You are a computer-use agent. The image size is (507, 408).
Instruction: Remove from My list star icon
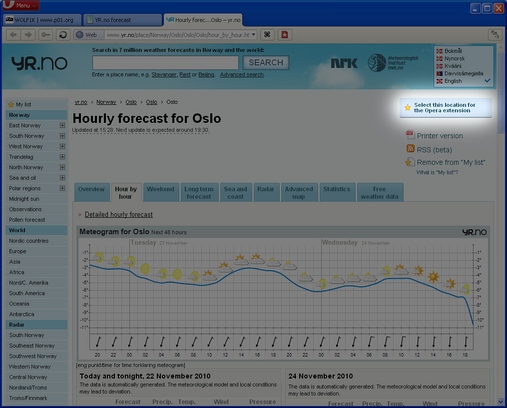409,163
